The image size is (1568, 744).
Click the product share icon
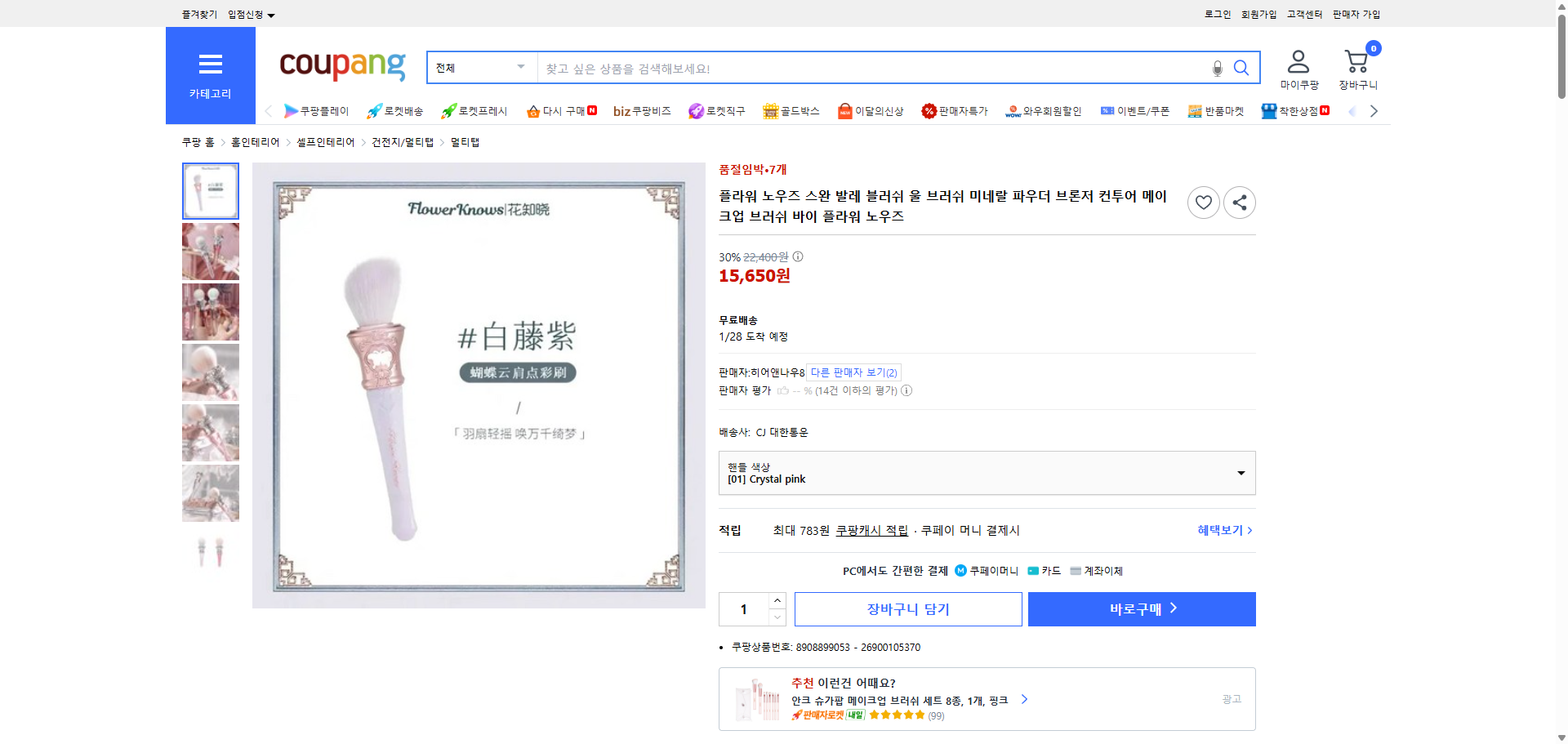1239,202
